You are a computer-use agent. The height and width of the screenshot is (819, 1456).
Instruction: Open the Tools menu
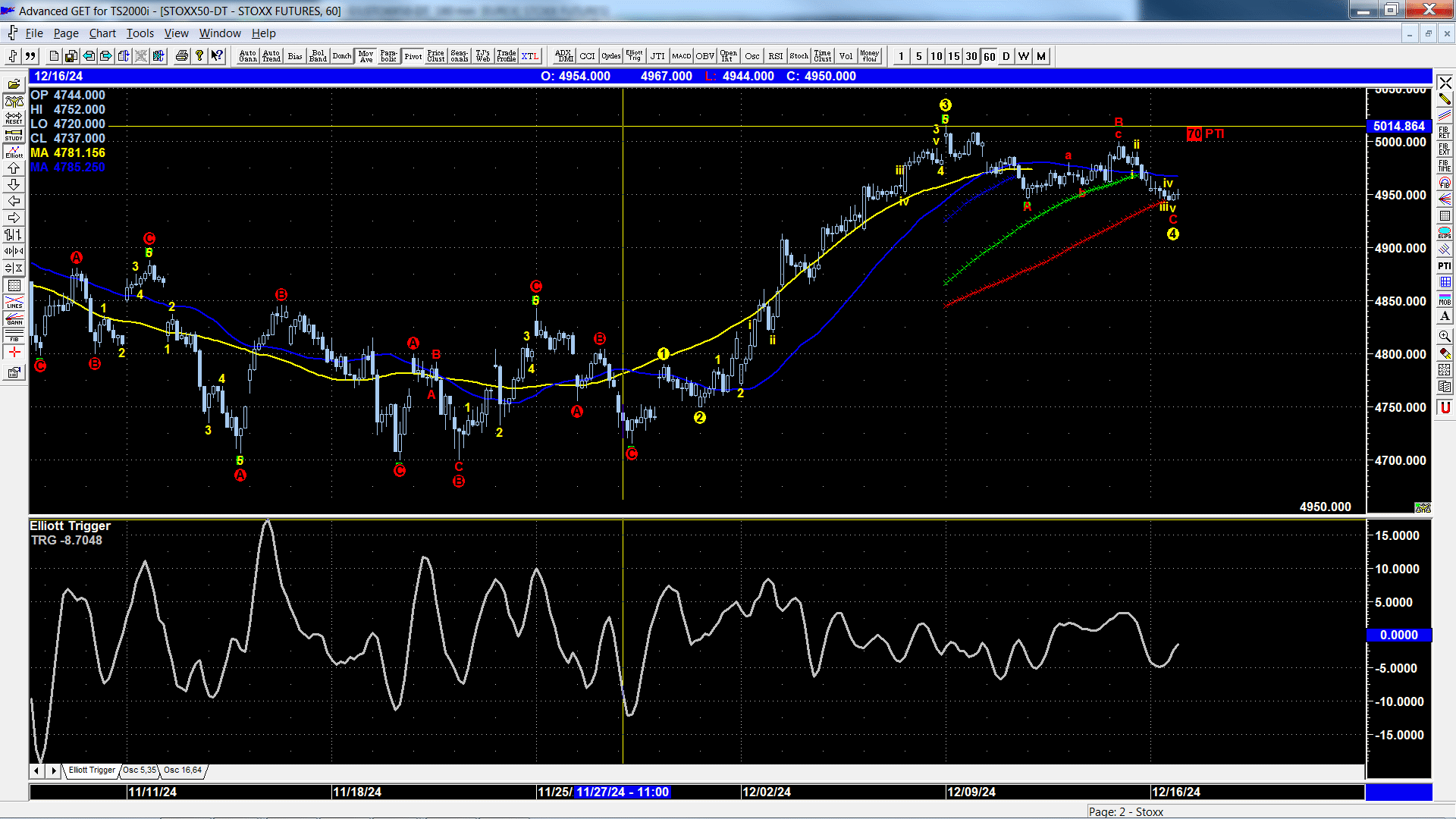click(140, 33)
